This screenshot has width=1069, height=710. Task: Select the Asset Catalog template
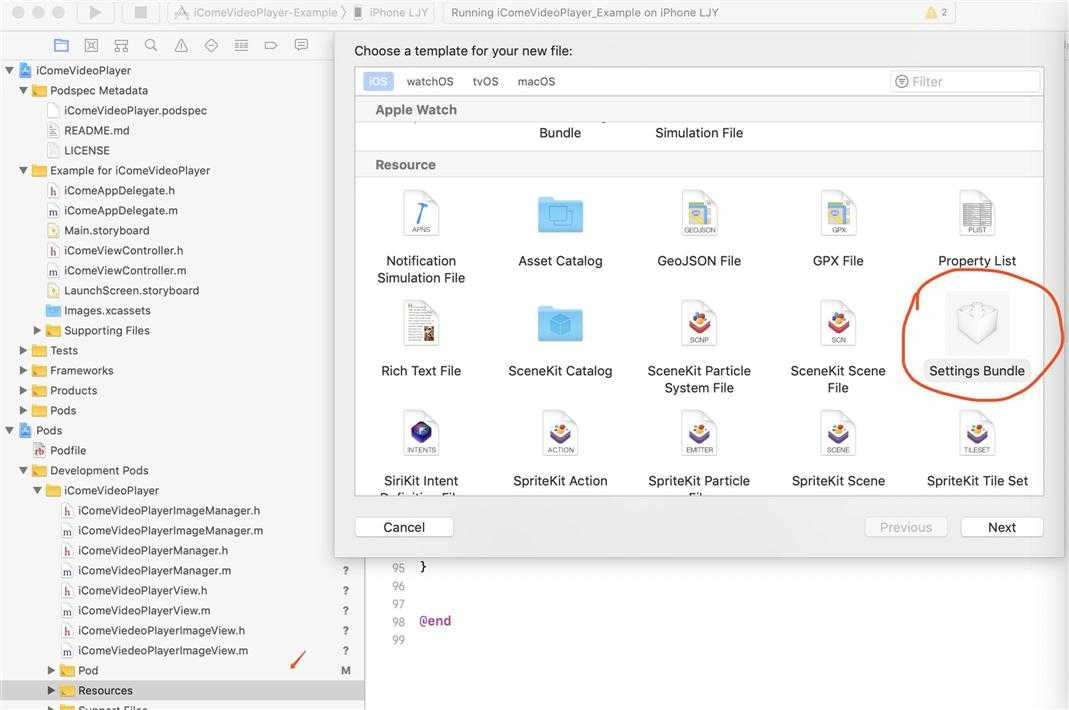tap(560, 230)
